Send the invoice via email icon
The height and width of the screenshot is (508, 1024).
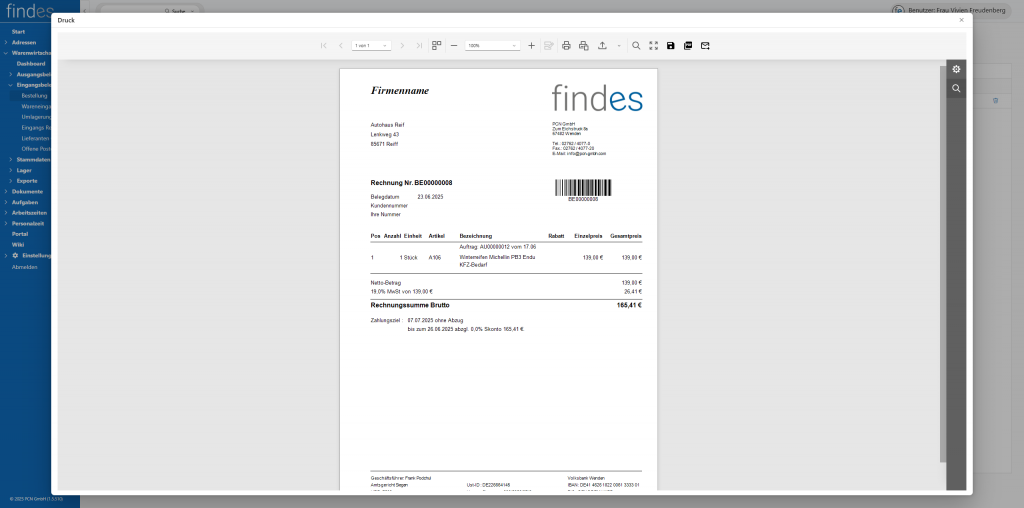tap(705, 46)
